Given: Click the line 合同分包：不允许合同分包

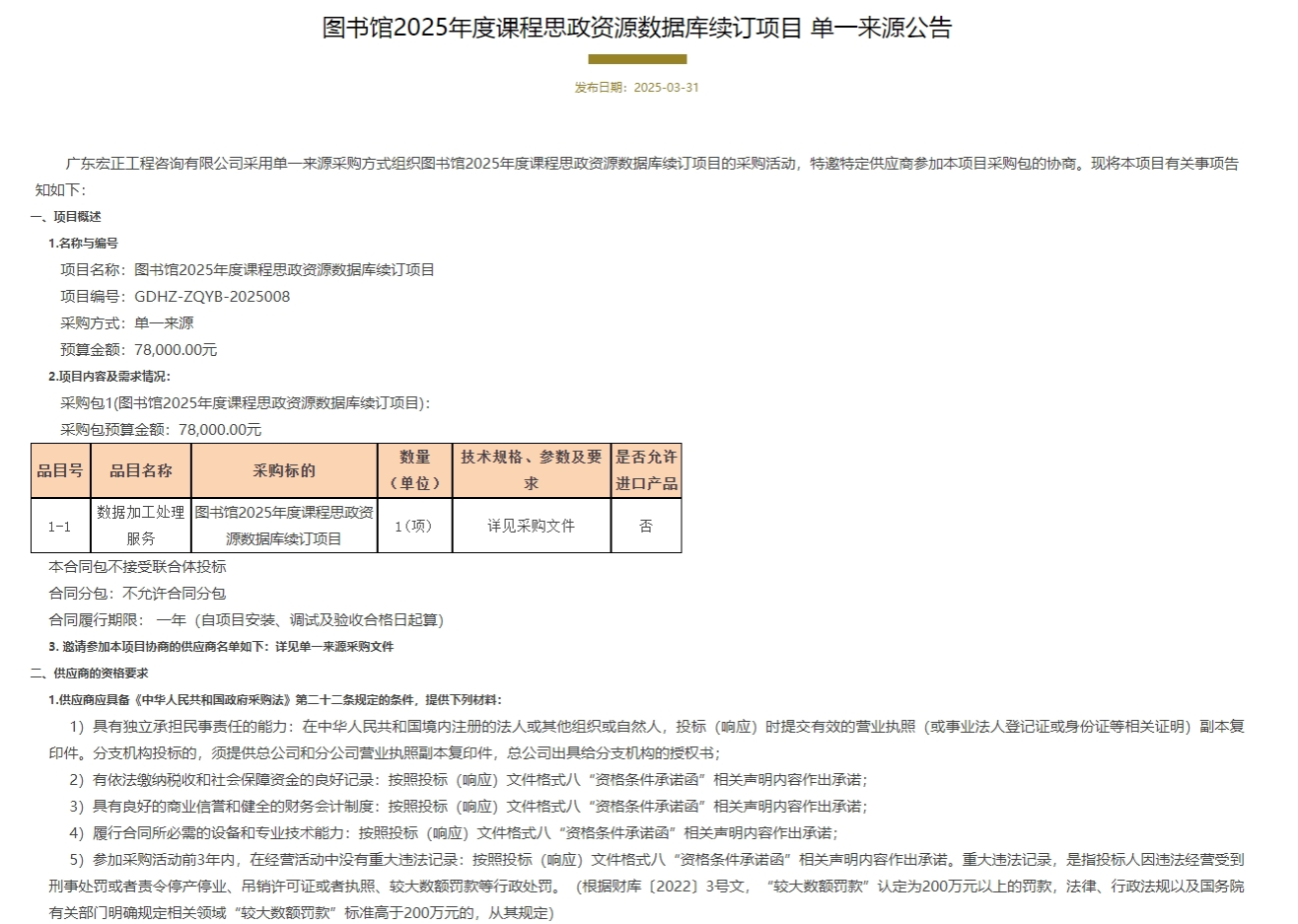Looking at the screenshot, I should (137, 594).
